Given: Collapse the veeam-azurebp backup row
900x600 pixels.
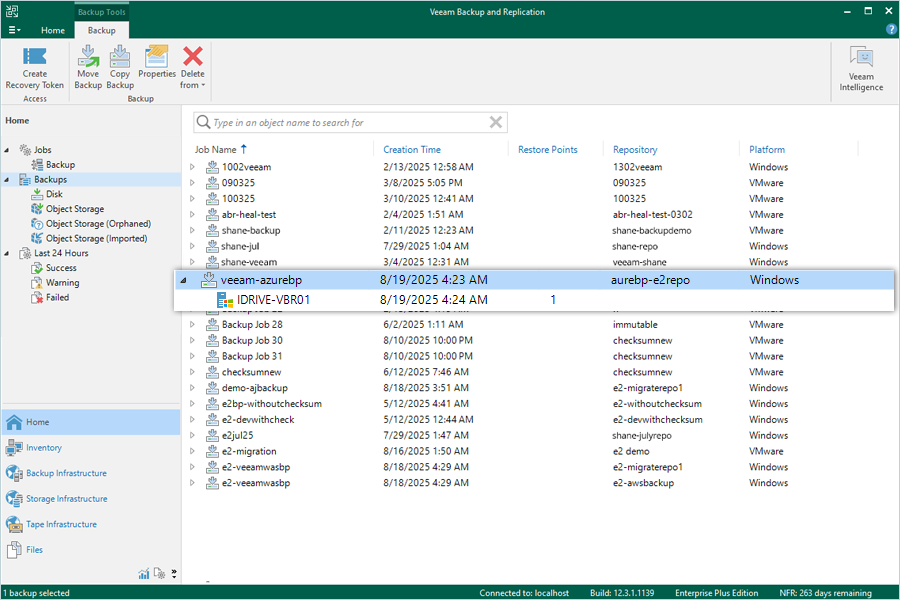Looking at the screenshot, I should (x=184, y=280).
